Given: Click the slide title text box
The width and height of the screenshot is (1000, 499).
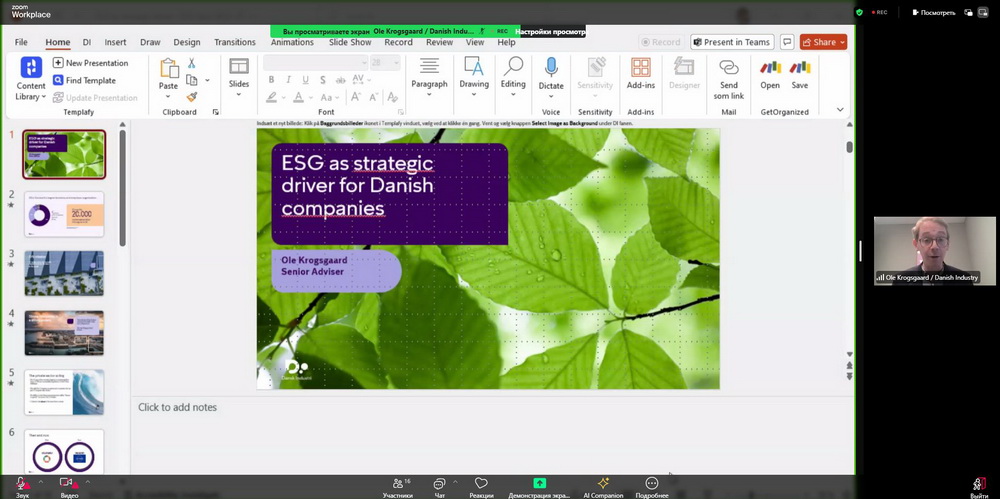Looking at the screenshot, I should pyautogui.click(x=390, y=194).
